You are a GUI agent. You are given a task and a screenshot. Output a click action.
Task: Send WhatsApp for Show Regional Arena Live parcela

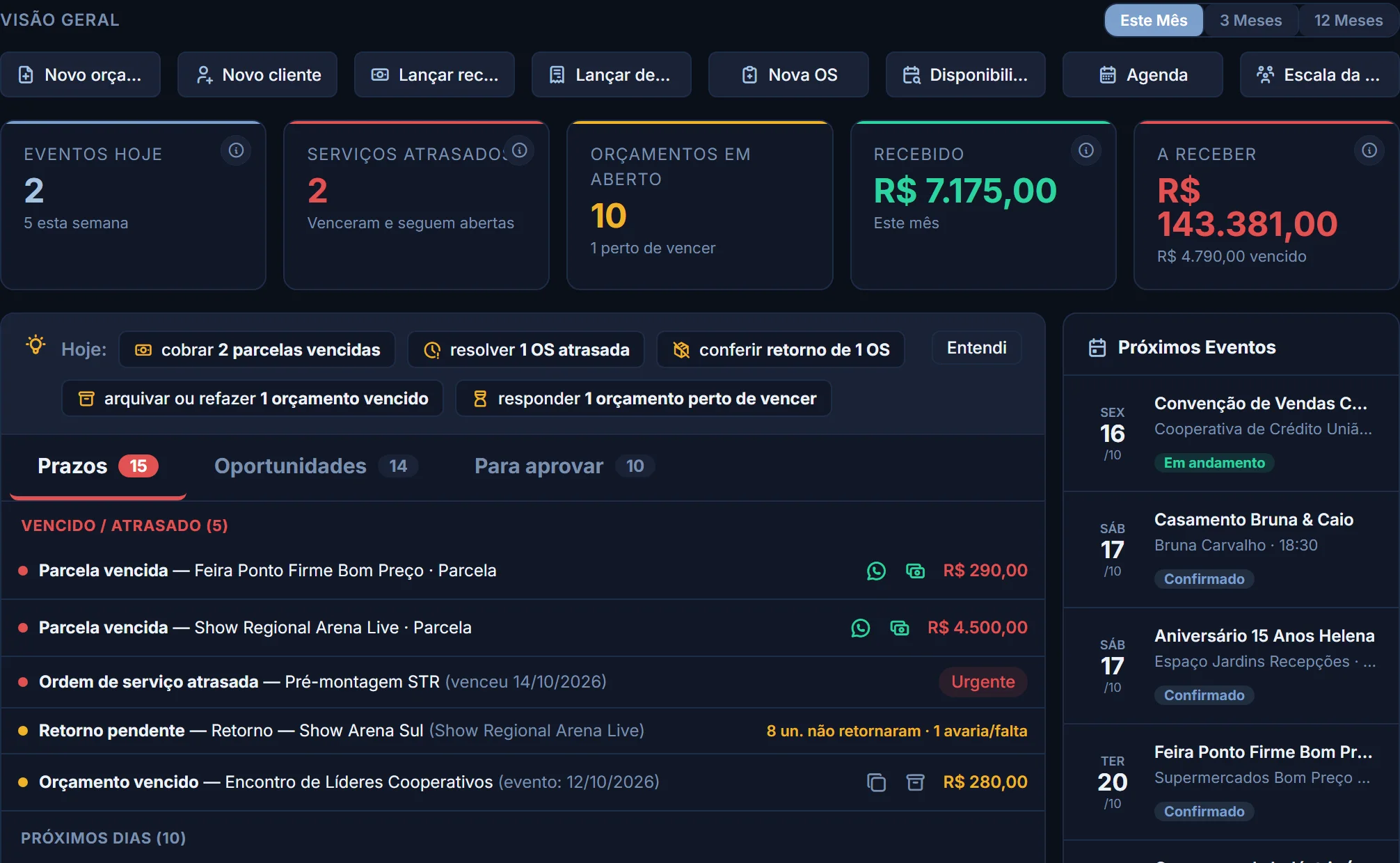[861, 628]
